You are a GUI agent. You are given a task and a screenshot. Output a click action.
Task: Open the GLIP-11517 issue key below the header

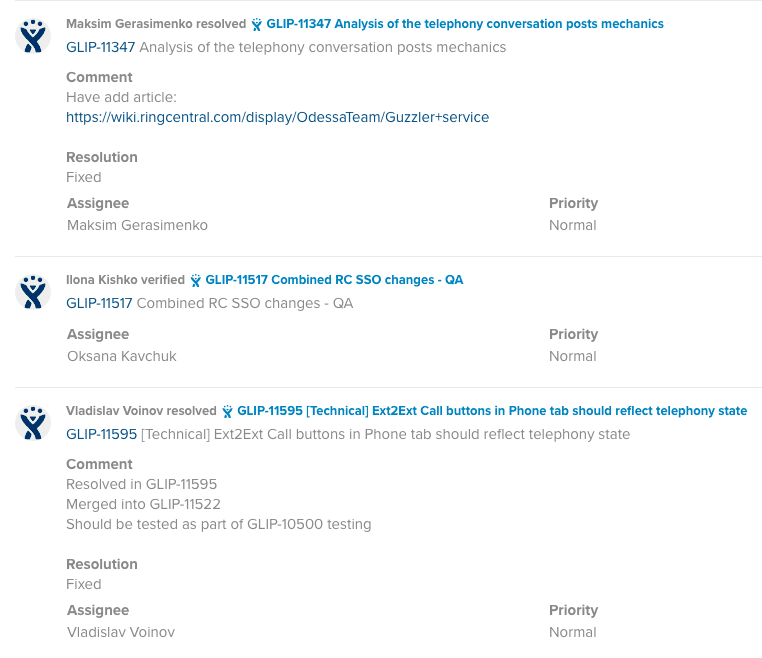tap(99, 303)
